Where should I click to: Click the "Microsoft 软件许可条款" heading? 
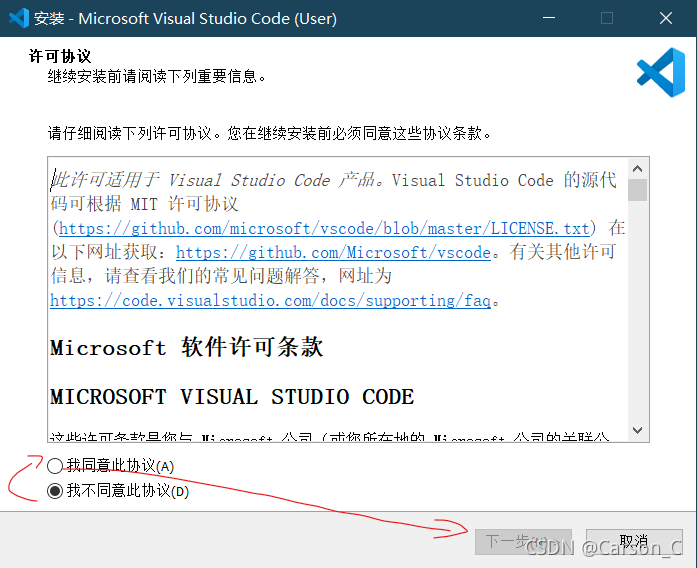point(187,347)
